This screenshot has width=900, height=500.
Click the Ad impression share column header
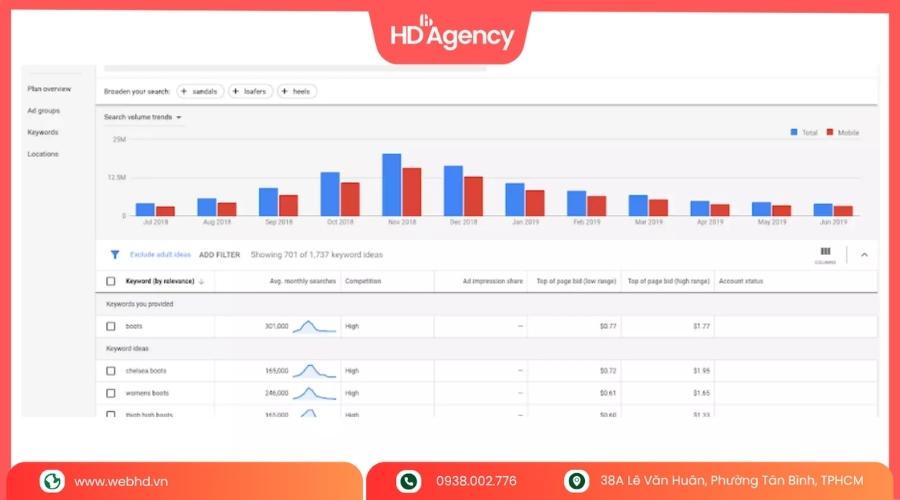tap(492, 281)
